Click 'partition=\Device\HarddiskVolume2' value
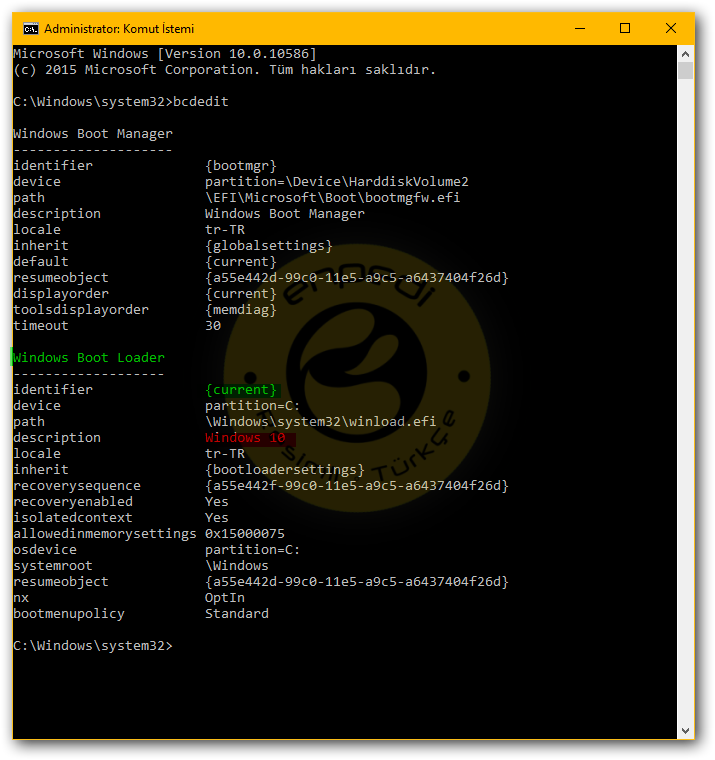The image size is (715, 760). tap(336, 182)
